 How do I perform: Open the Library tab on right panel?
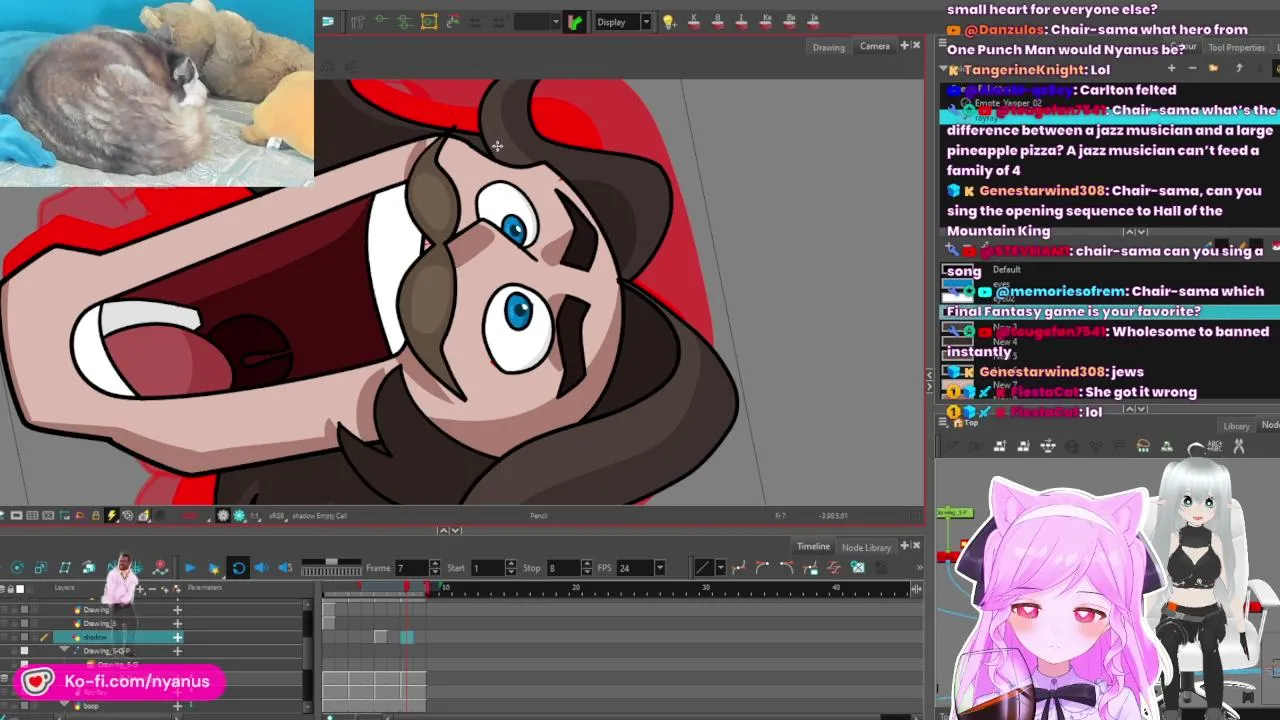(1237, 426)
